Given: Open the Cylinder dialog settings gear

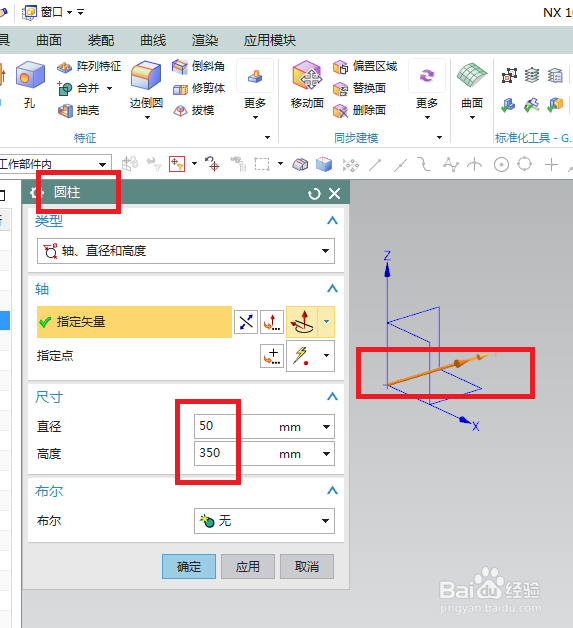Looking at the screenshot, I should (37, 193).
